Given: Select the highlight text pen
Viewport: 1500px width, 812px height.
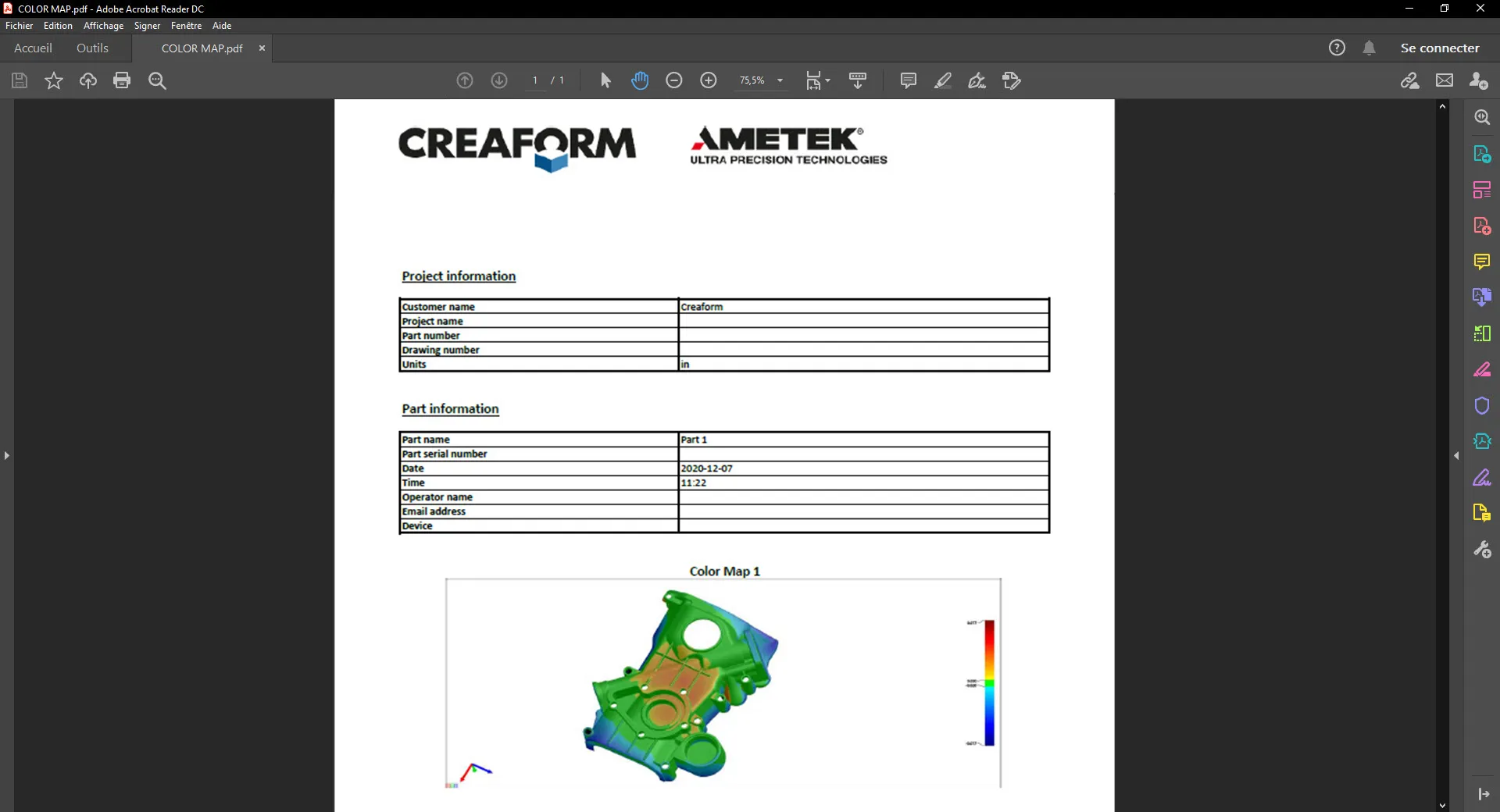Looking at the screenshot, I should [x=943, y=80].
